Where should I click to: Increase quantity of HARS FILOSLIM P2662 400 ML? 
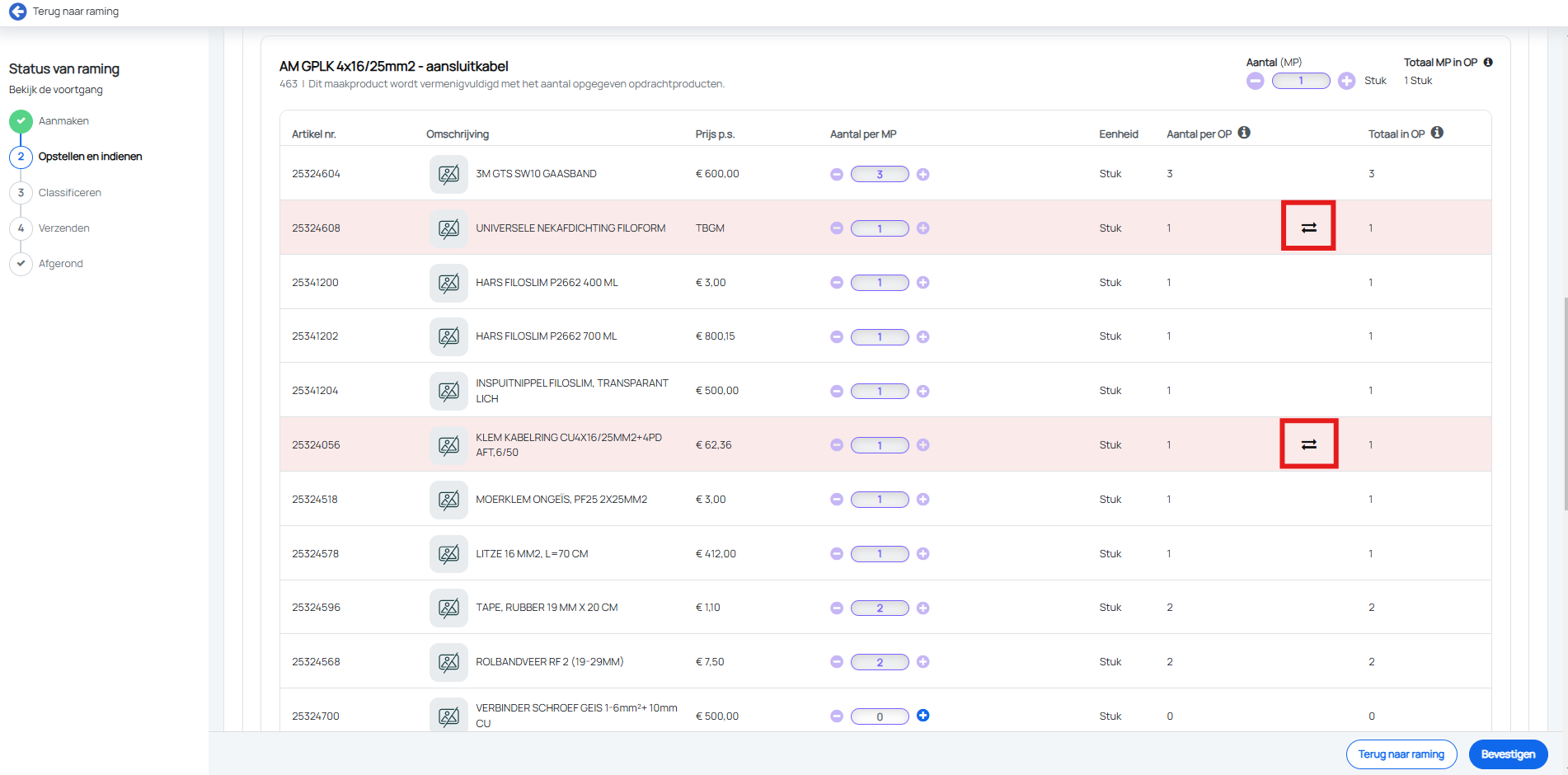point(923,283)
